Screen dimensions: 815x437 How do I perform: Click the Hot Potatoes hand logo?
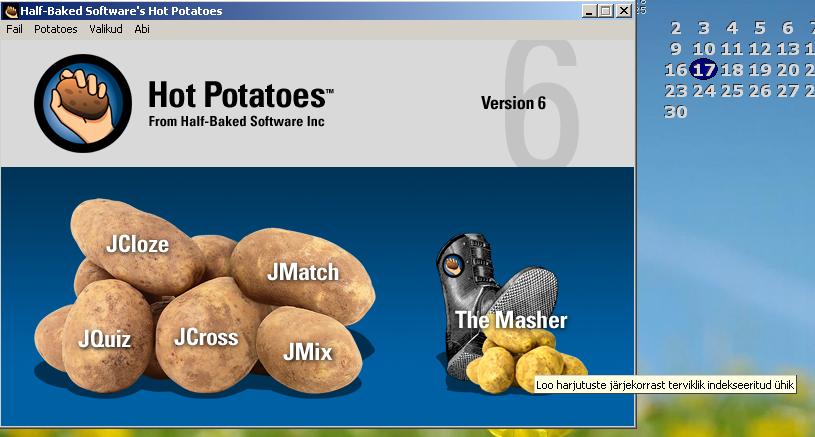83,103
